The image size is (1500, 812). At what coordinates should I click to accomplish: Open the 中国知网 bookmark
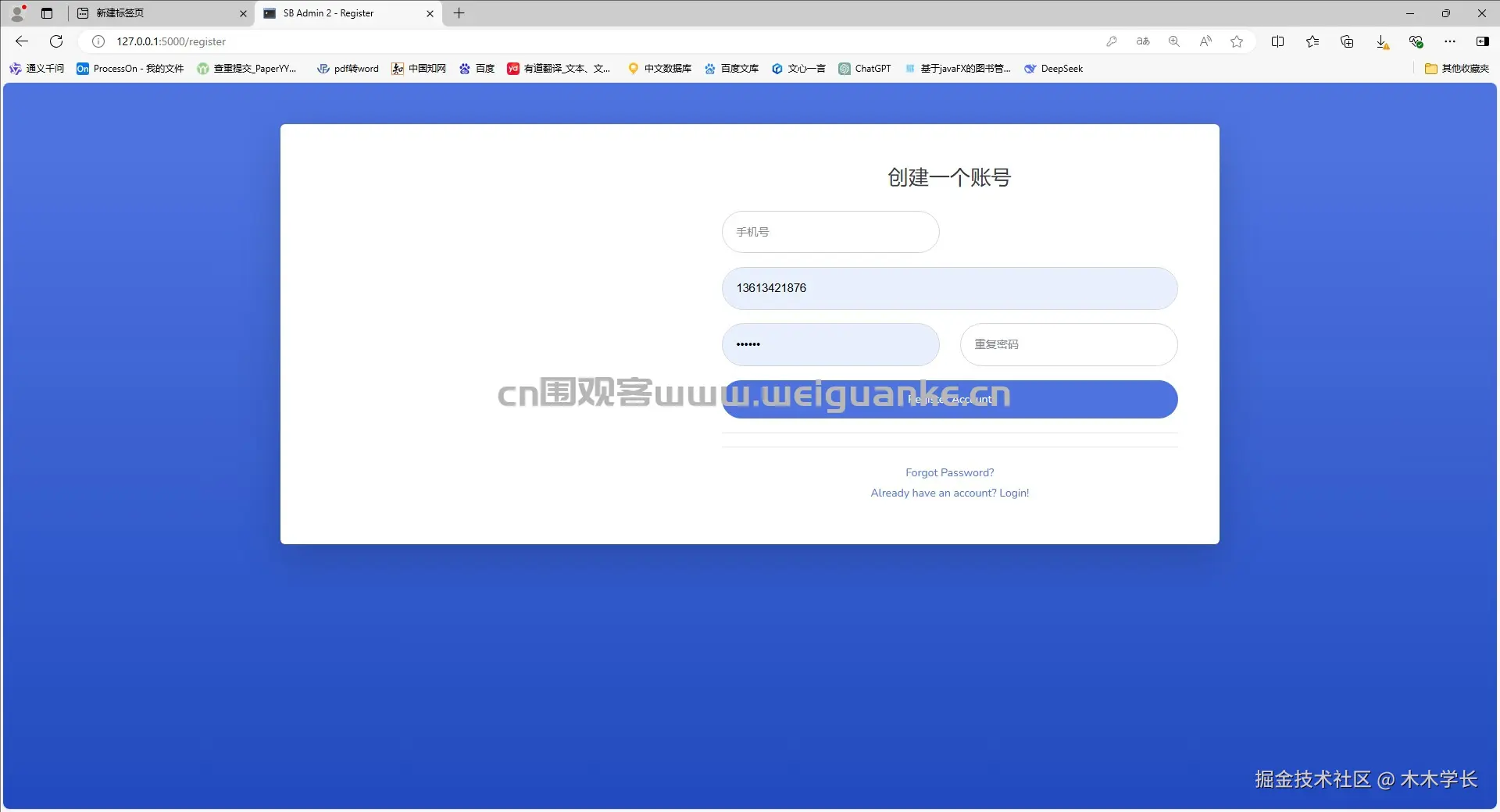tap(419, 69)
